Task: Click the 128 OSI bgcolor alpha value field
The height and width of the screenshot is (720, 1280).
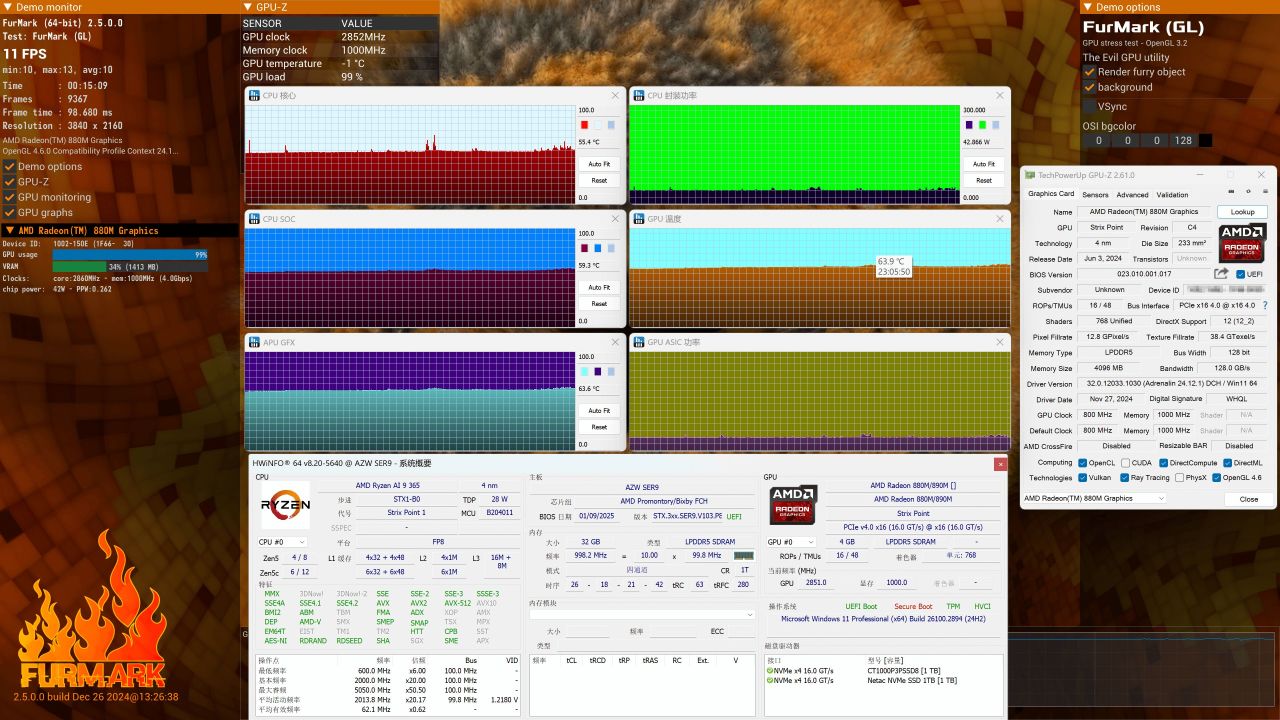Action: coord(1183,141)
